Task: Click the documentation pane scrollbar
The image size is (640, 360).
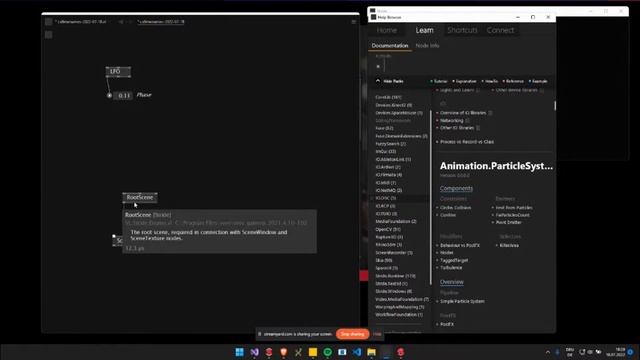Action: click(x=555, y=105)
